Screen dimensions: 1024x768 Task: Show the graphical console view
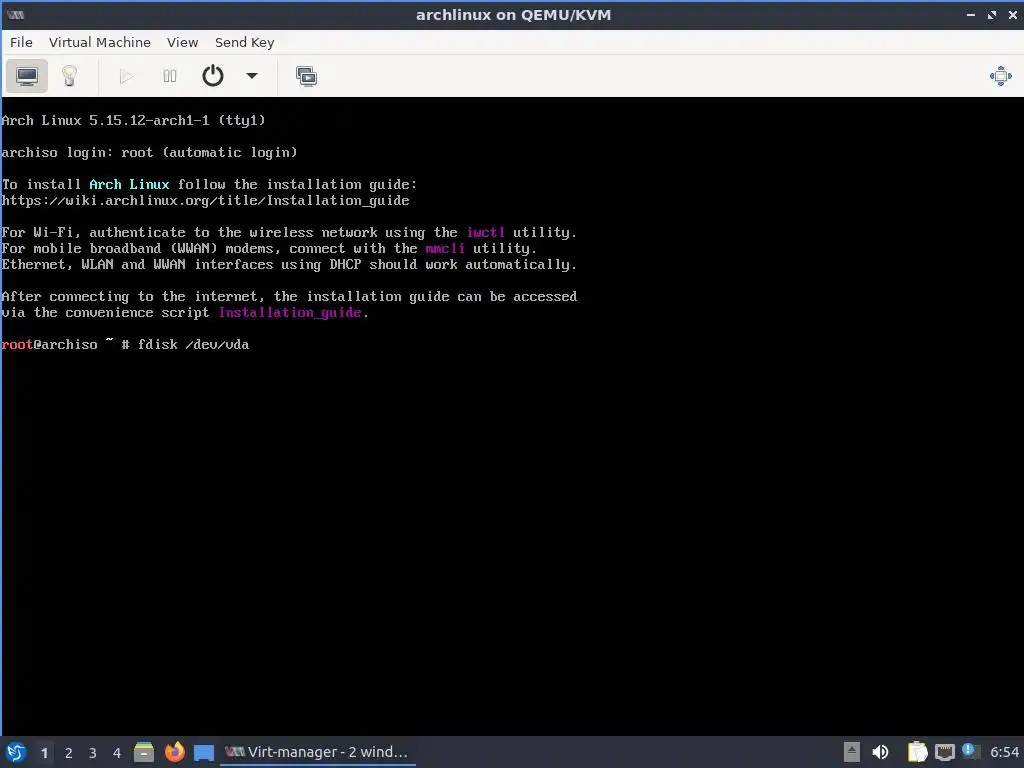point(27,76)
